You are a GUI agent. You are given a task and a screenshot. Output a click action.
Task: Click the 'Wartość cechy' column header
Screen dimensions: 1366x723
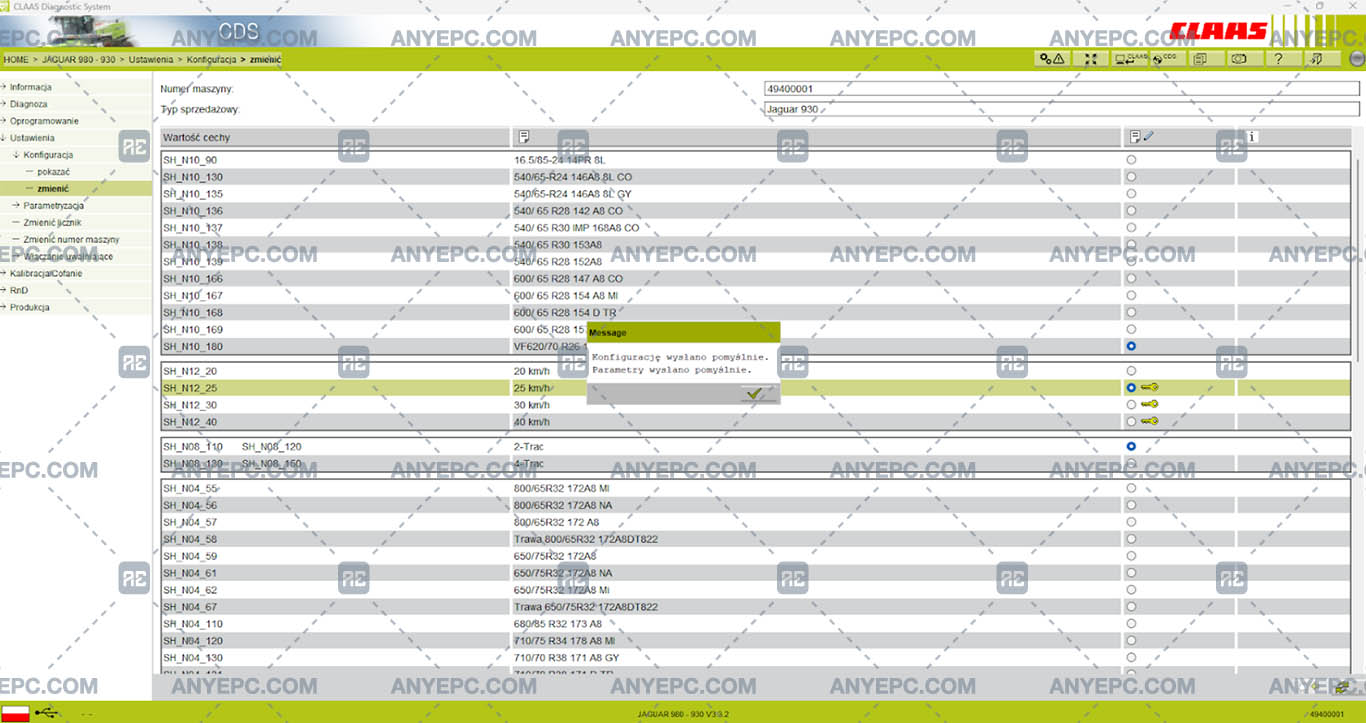[x=335, y=137]
